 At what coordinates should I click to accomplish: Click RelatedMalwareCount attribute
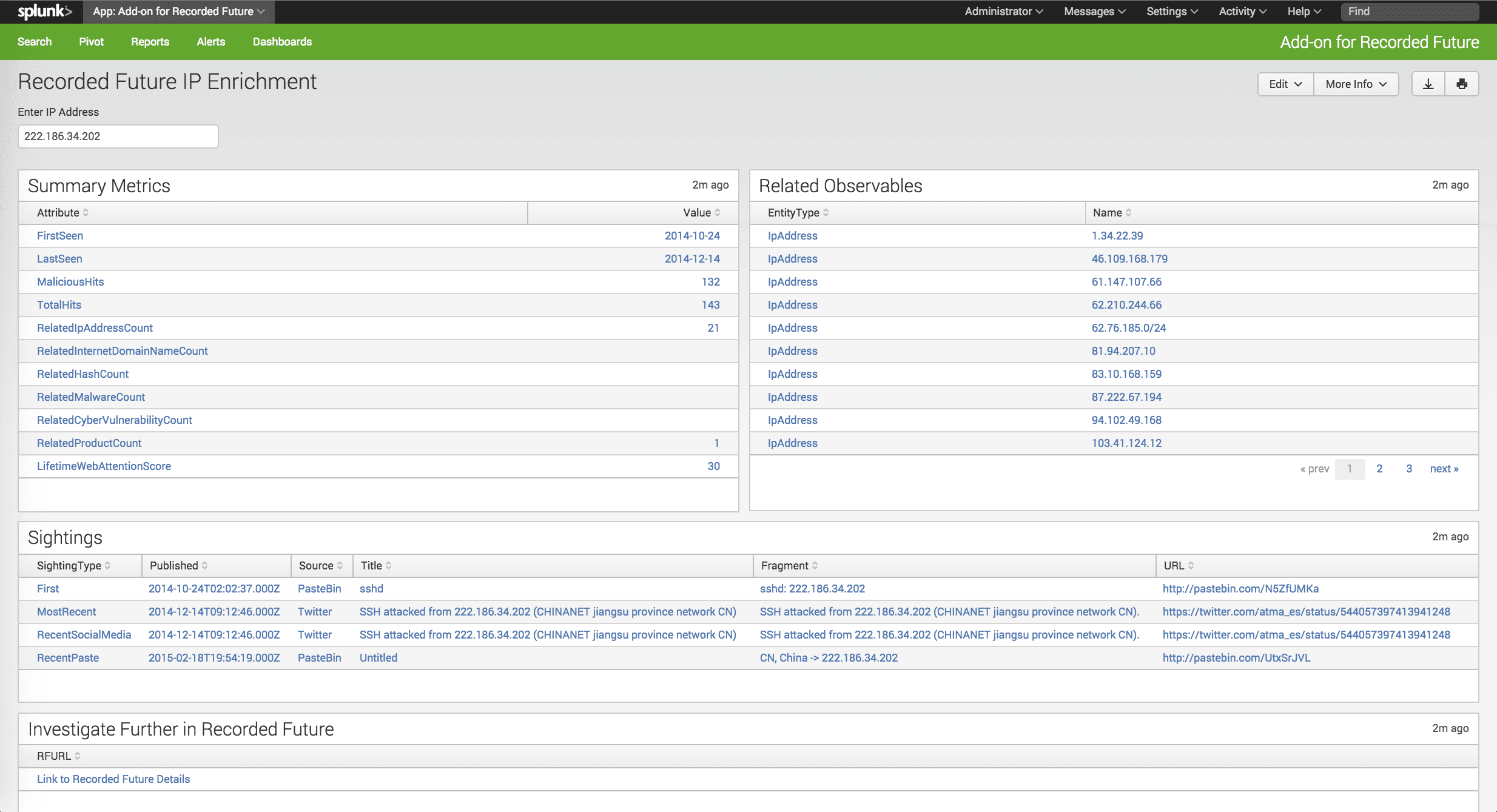pyautogui.click(x=91, y=397)
